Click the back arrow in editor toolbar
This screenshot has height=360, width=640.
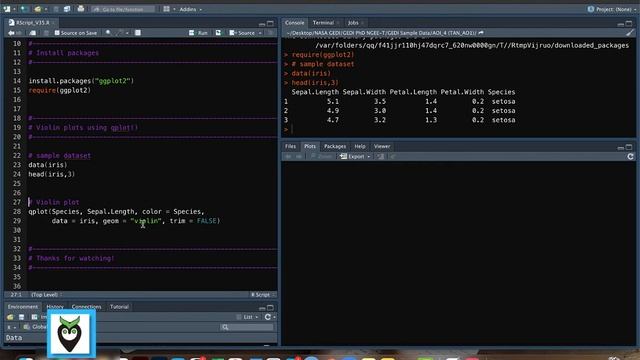pos(11,33)
